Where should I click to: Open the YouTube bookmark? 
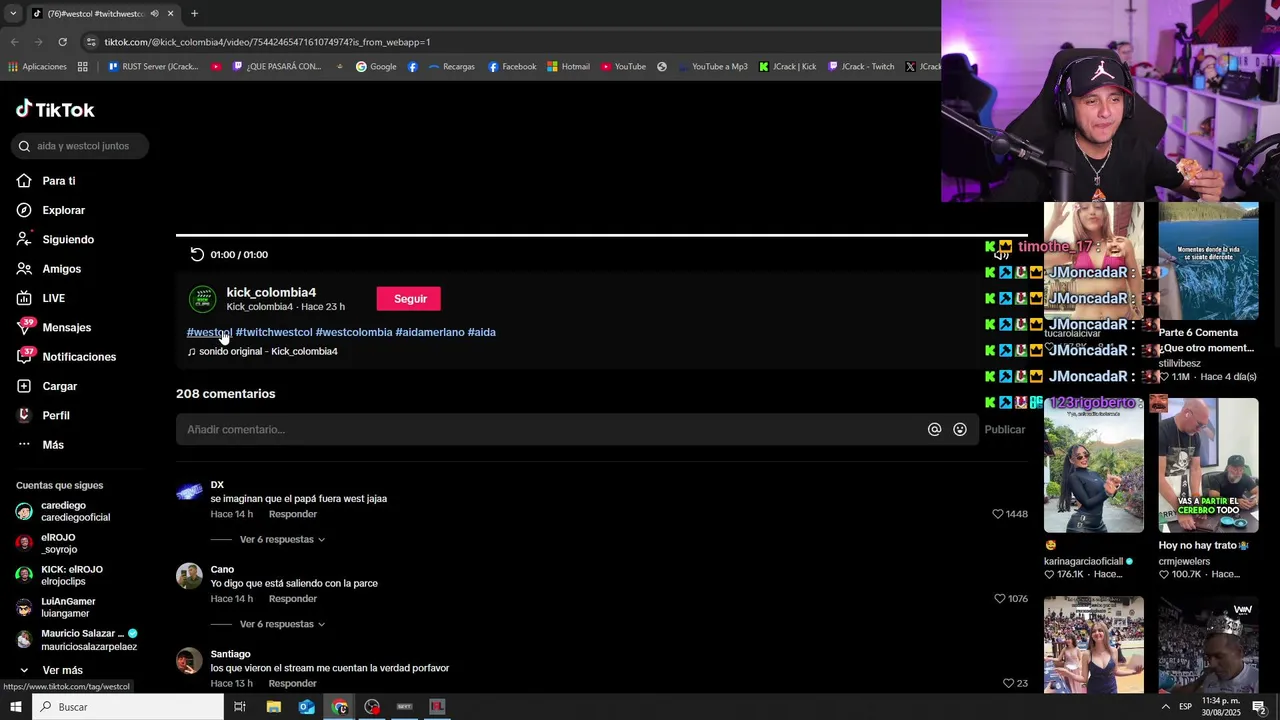[623, 67]
